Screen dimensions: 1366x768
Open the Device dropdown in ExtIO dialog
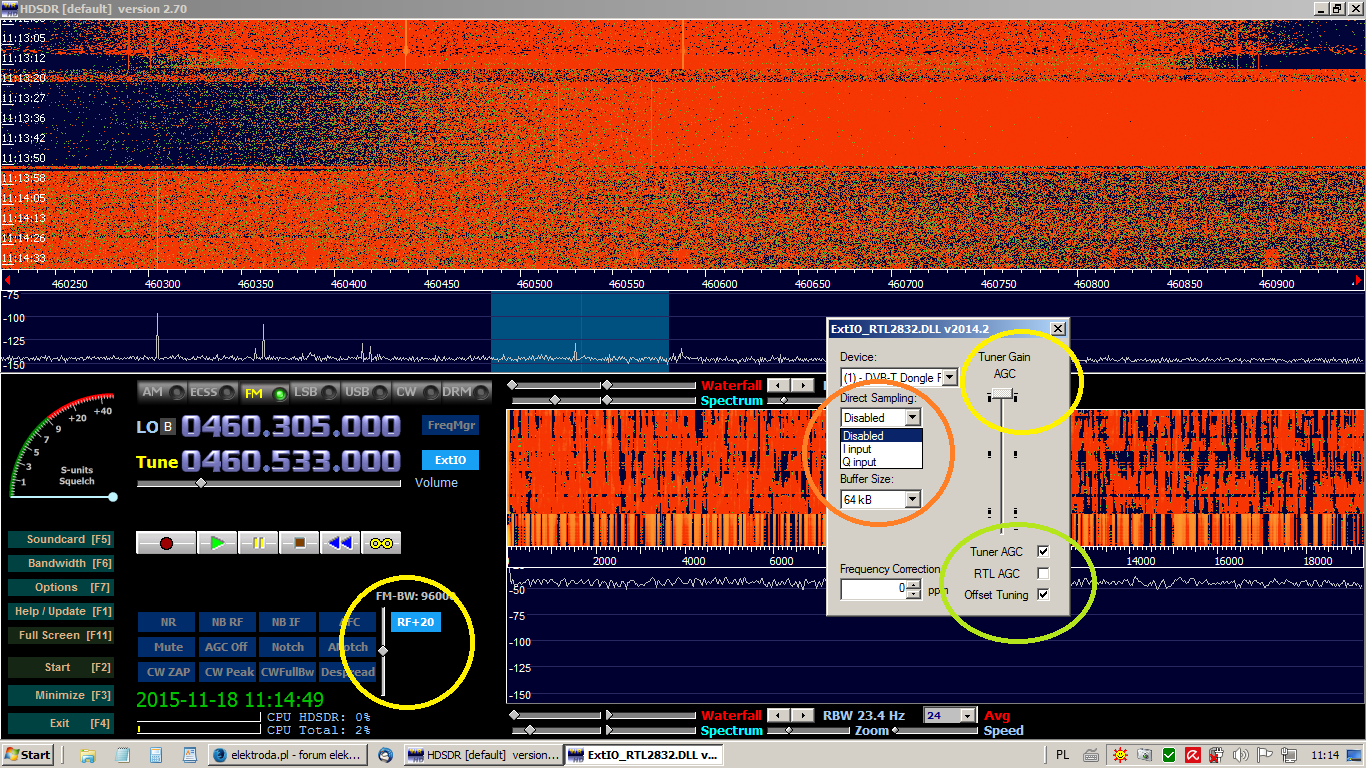(x=949, y=377)
